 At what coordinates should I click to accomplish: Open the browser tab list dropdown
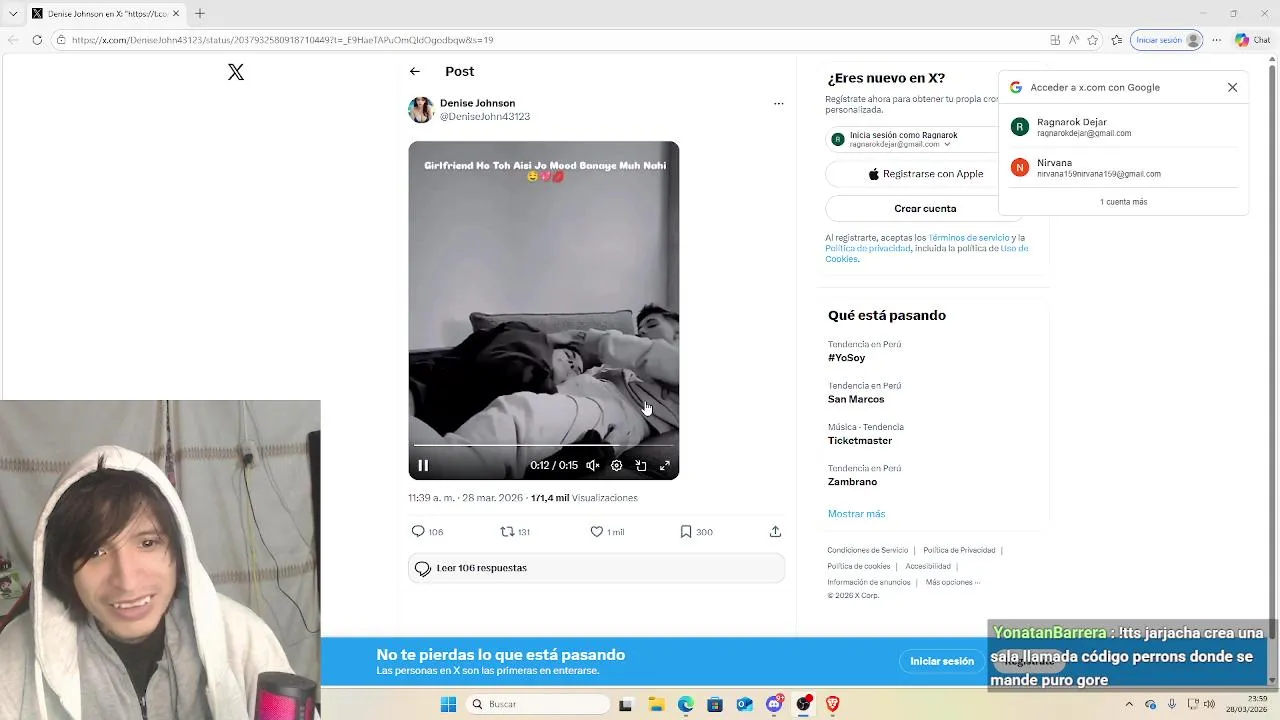(13, 14)
